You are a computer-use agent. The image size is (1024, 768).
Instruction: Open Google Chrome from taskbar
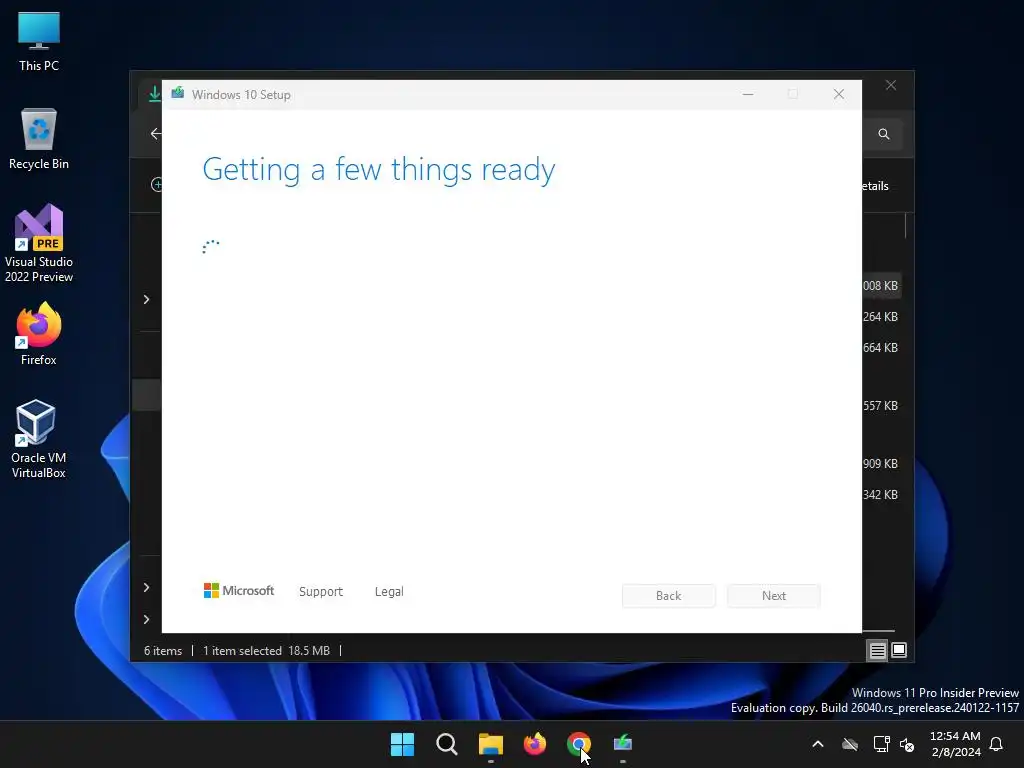(x=579, y=744)
